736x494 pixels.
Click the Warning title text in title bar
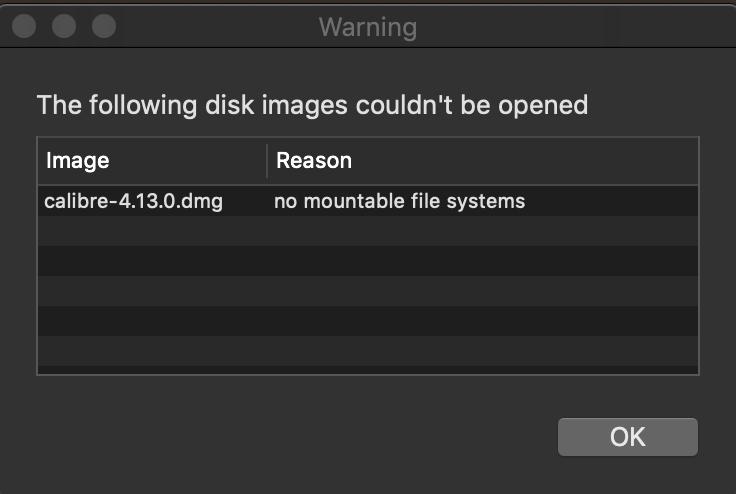(x=368, y=27)
